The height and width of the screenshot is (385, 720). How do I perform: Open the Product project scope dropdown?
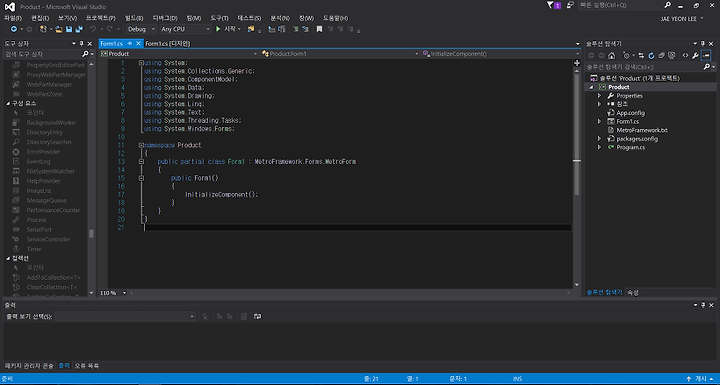[179, 54]
